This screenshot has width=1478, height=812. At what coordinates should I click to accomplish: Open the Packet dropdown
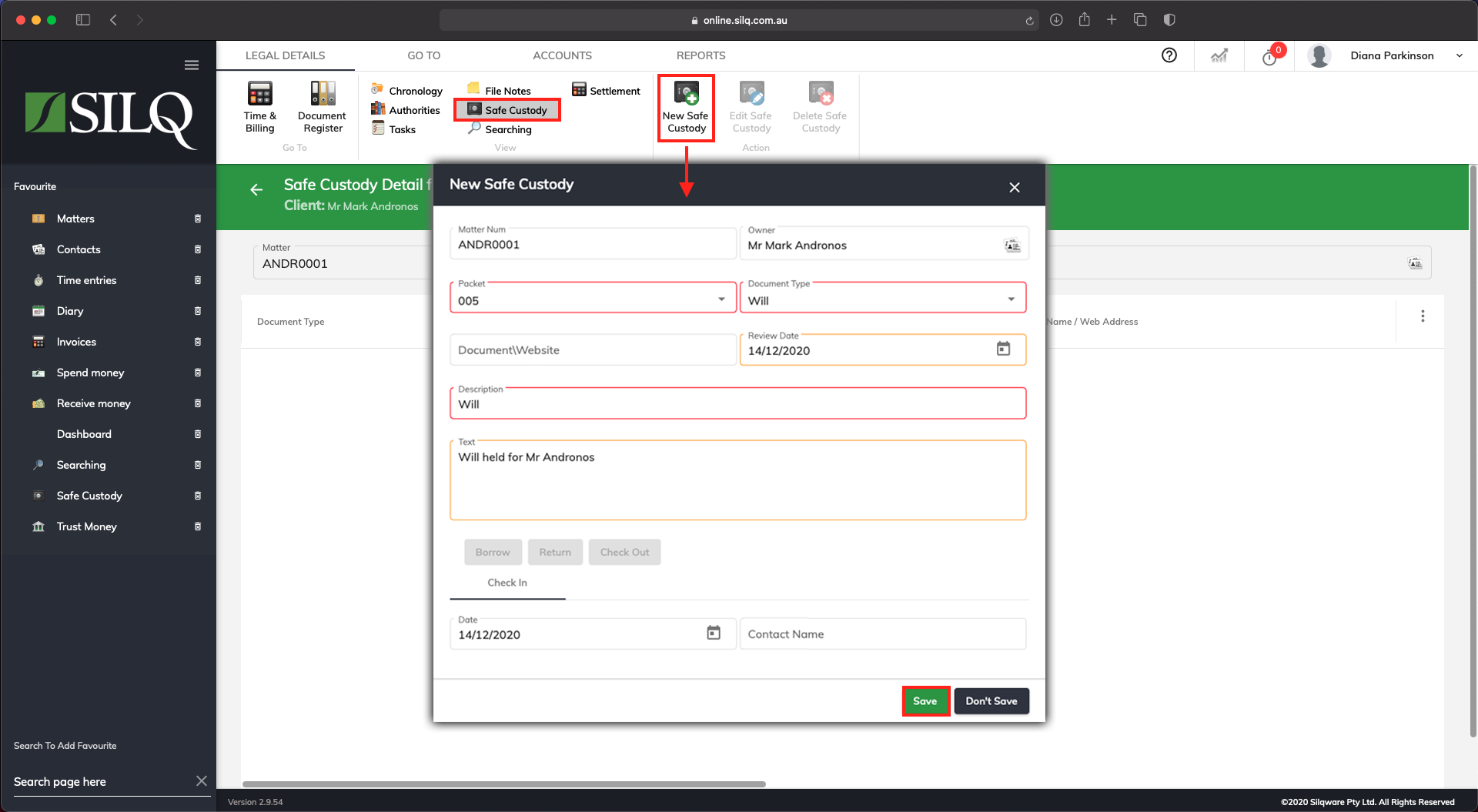click(x=721, y=299)
